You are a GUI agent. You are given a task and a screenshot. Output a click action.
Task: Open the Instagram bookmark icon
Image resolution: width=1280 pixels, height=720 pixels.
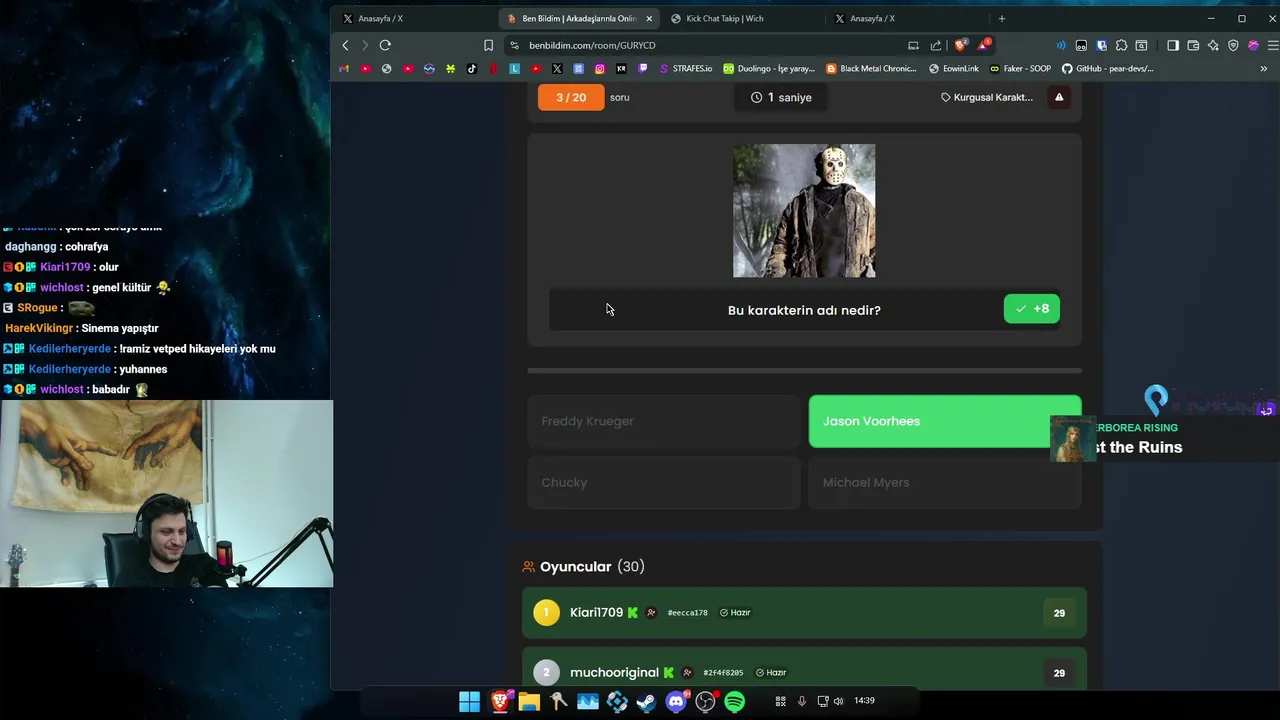click(x=600, y=69)
